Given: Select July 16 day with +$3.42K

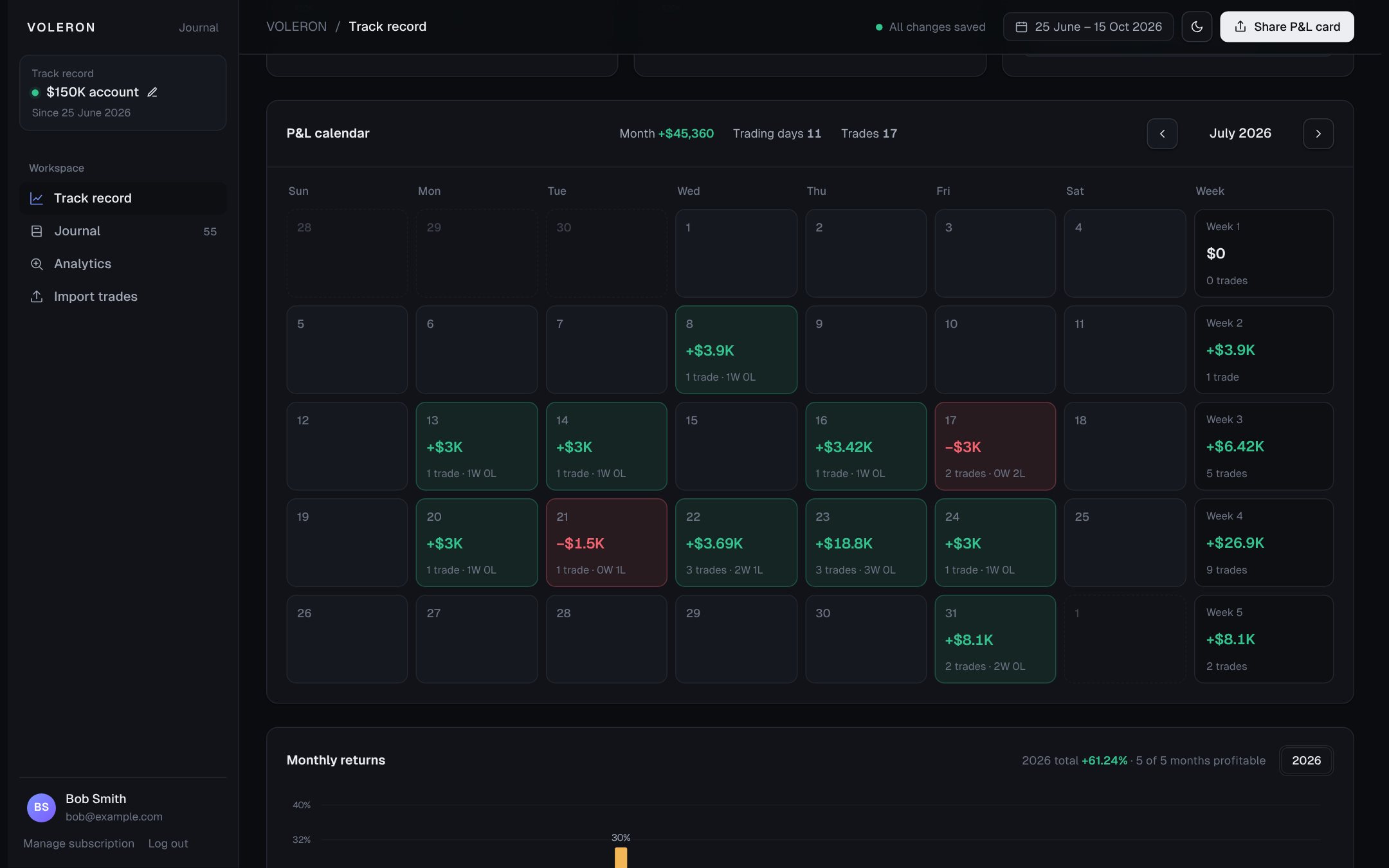Looking at the screenshot, I should click(x=866, y=446).
